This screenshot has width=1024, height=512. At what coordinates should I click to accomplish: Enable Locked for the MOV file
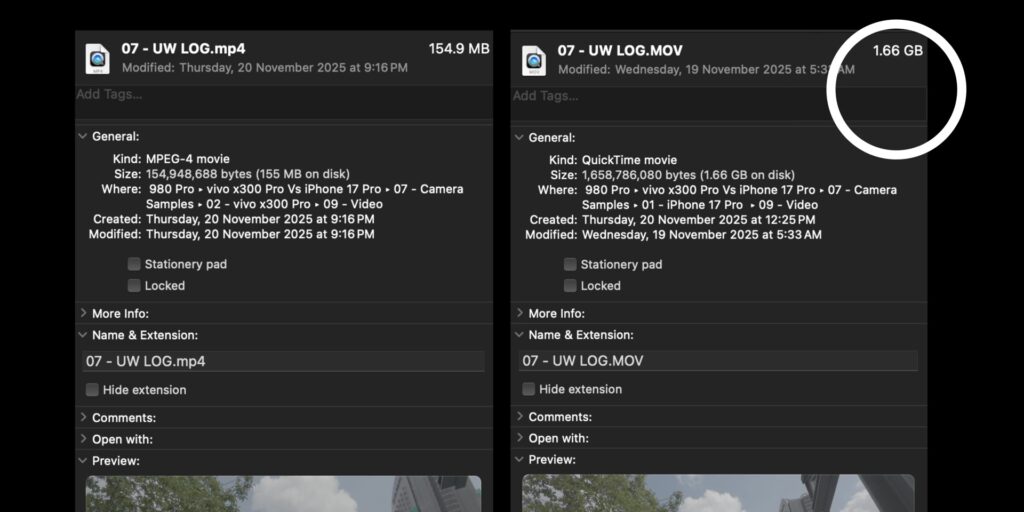pos(570,285)
